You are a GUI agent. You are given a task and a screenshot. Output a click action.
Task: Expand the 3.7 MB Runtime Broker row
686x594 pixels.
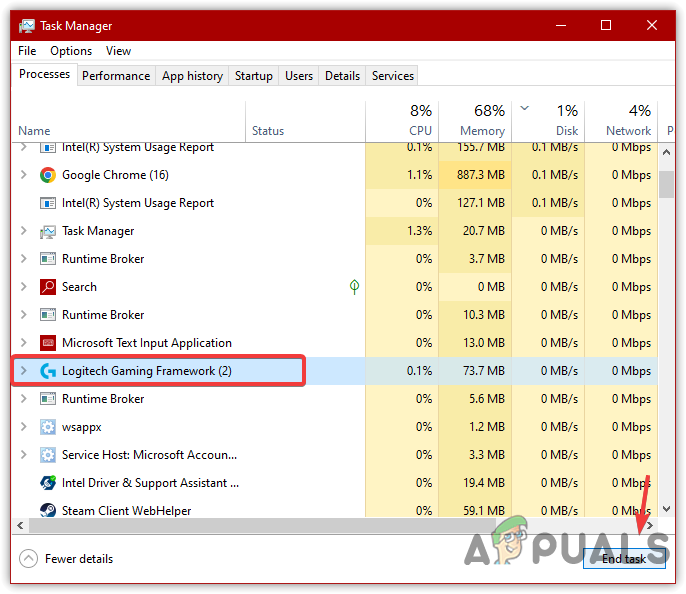click(24, 259)
